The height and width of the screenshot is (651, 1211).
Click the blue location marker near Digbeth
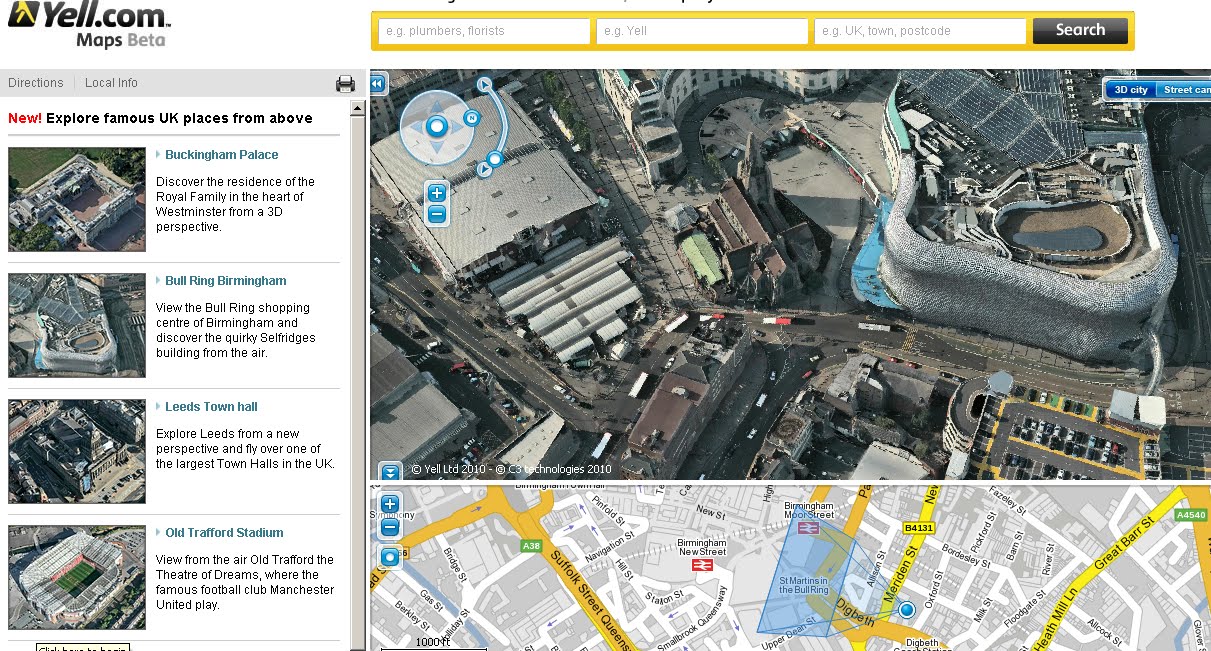(907, 609)
